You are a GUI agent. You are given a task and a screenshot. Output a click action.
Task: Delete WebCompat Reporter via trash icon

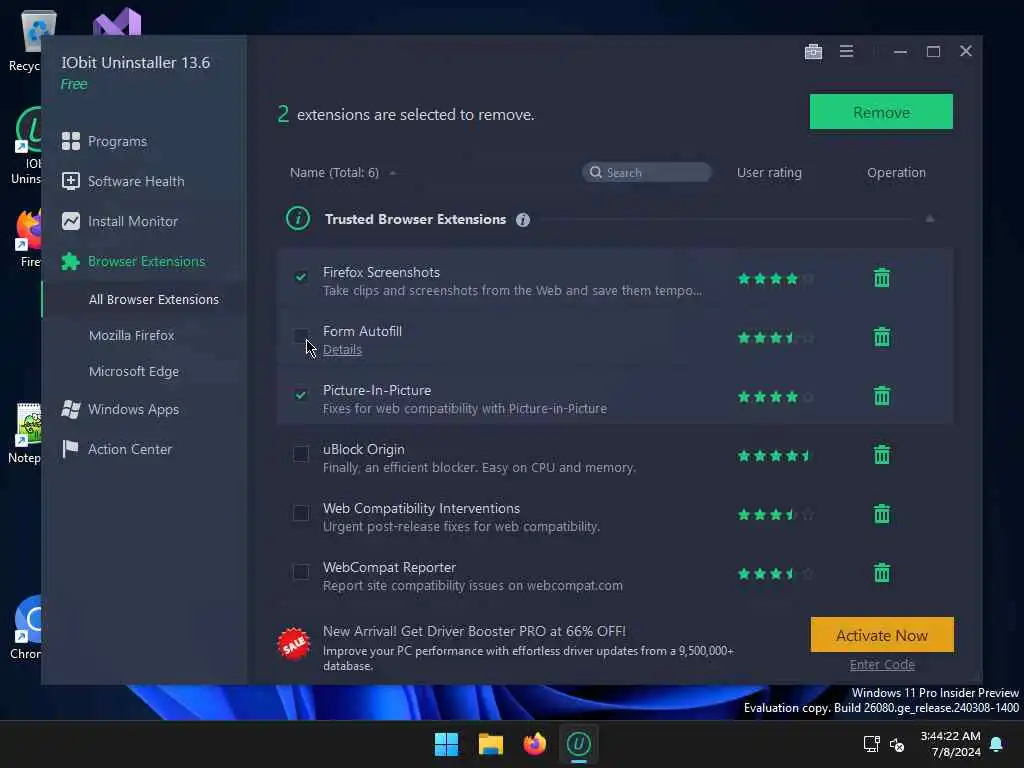(882, 573)
